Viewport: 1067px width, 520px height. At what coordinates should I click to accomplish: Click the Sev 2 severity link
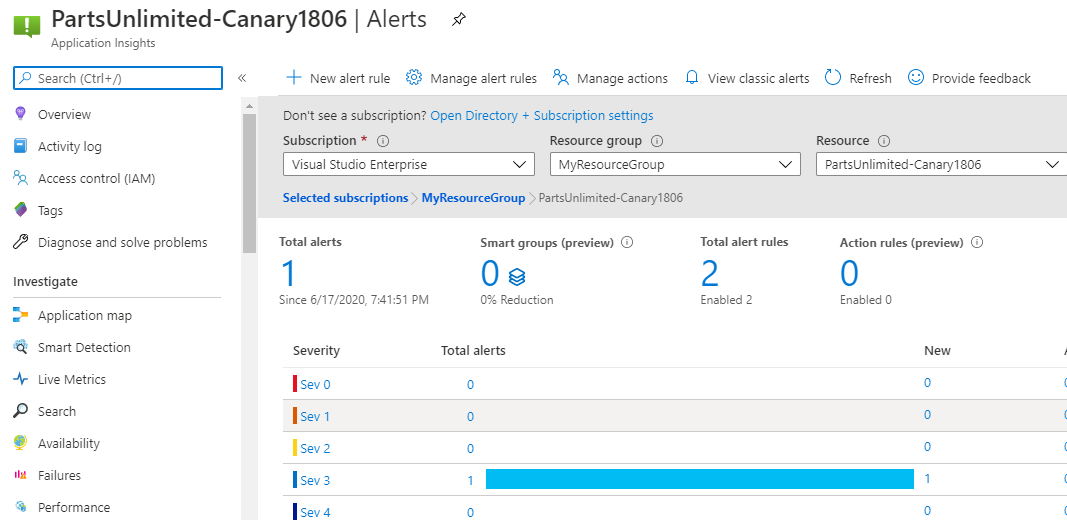pos(315,449)
